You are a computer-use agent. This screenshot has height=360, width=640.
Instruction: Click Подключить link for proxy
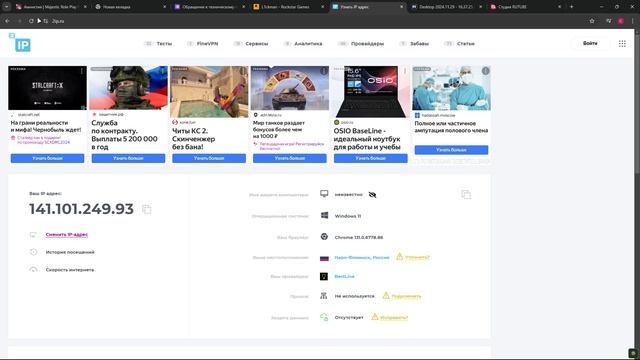[406, 296]
